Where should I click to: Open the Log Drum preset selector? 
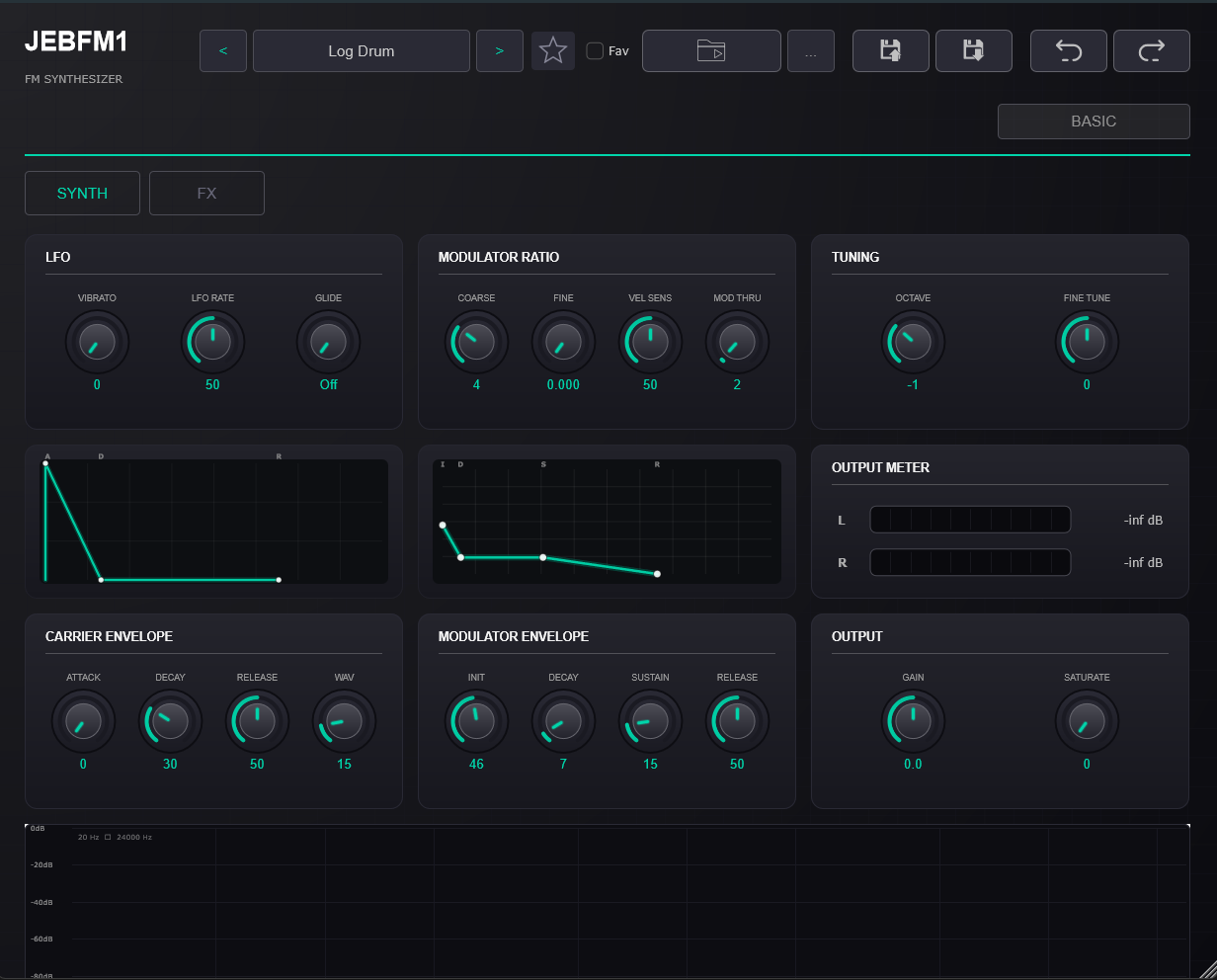361,51
